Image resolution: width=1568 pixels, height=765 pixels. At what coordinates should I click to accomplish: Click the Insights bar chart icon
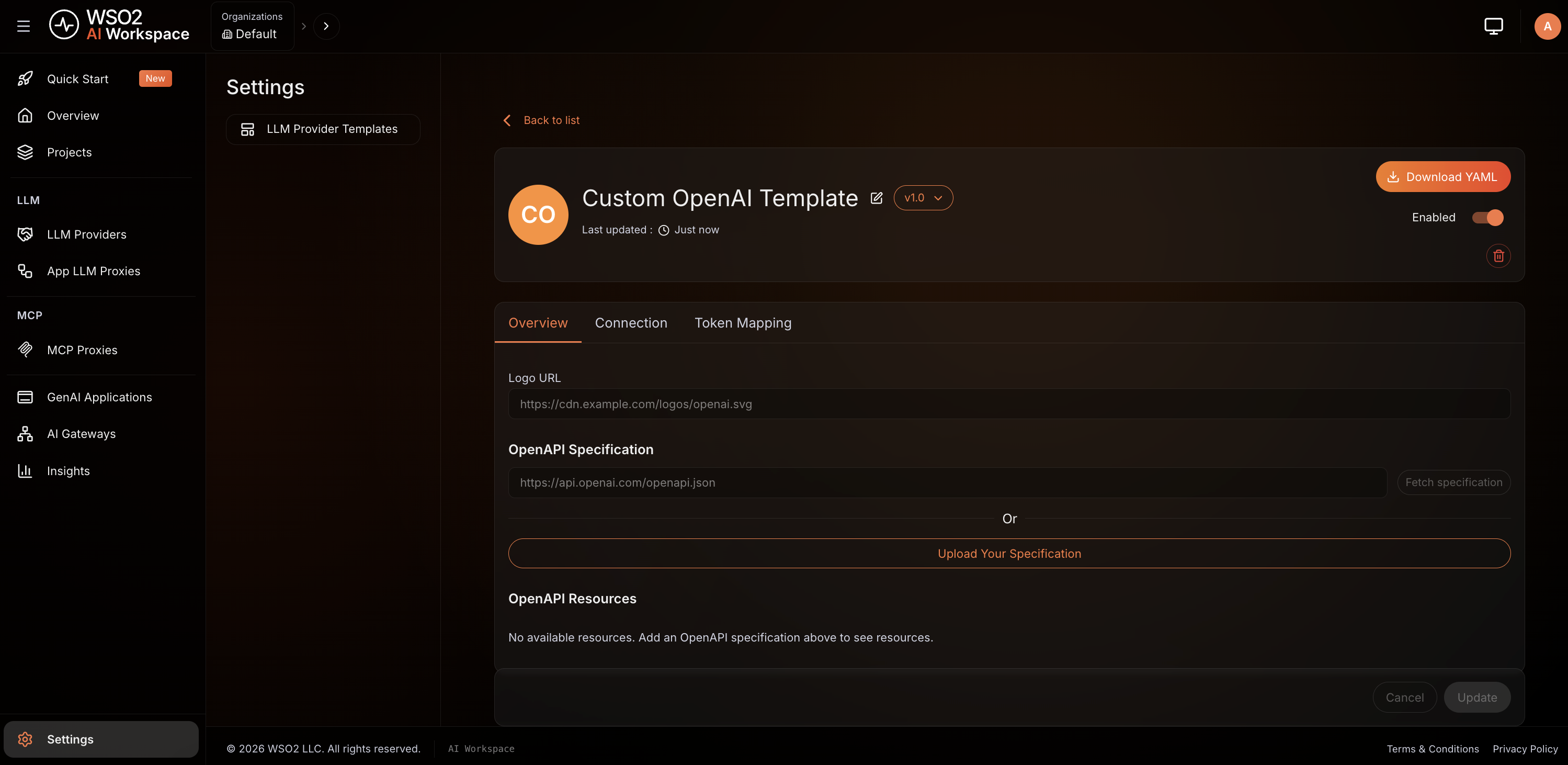click(25, 471)
